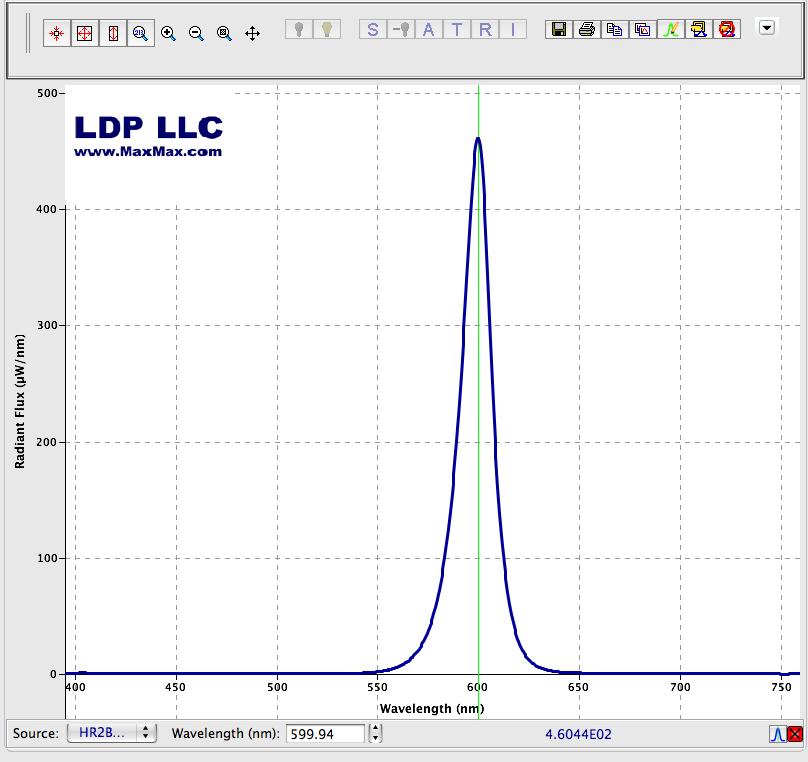This screenshot has width=808, height=762.
Task: Click the green vertical cursor line on graph
Action: (x=479, y=402)
